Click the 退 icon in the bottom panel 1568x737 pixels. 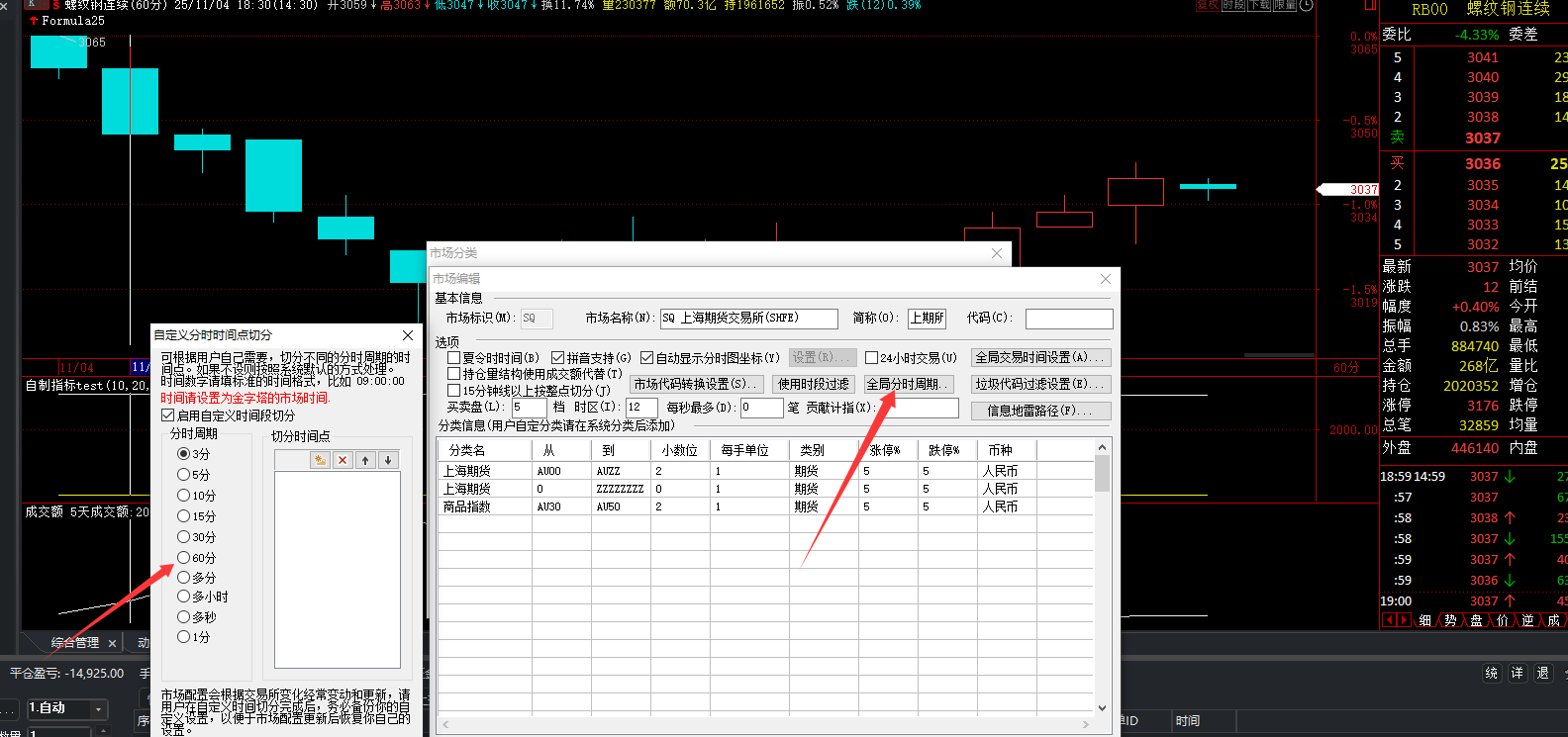tap(1543, 673)
